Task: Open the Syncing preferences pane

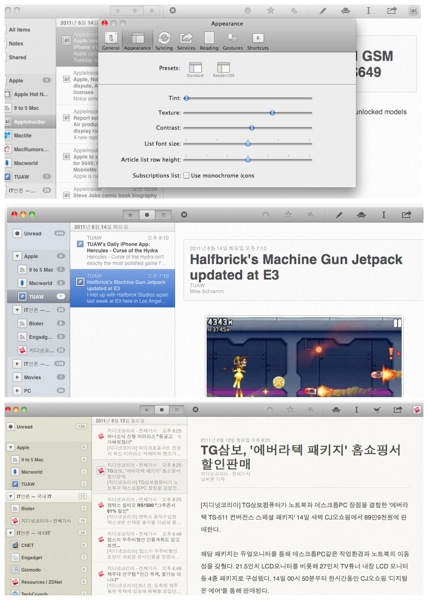Action: tap(164, 41)
